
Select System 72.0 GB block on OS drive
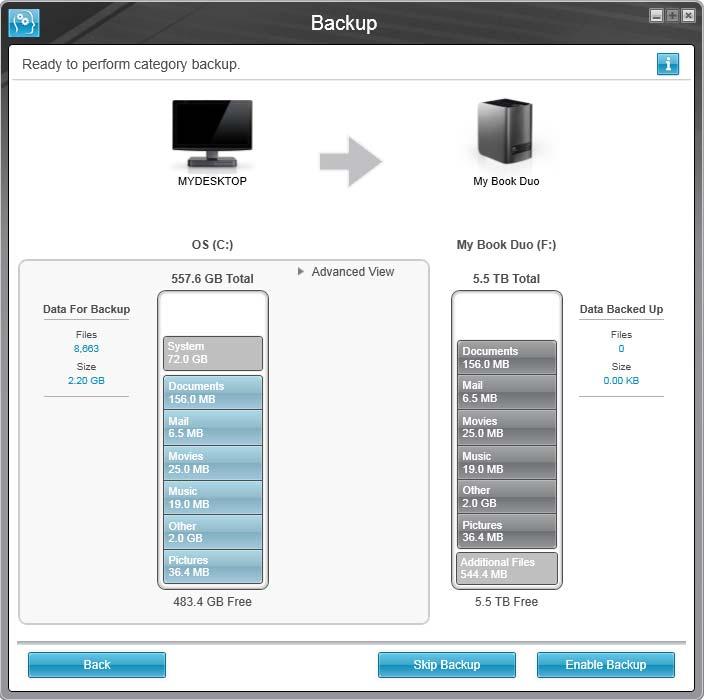(213, 353)
